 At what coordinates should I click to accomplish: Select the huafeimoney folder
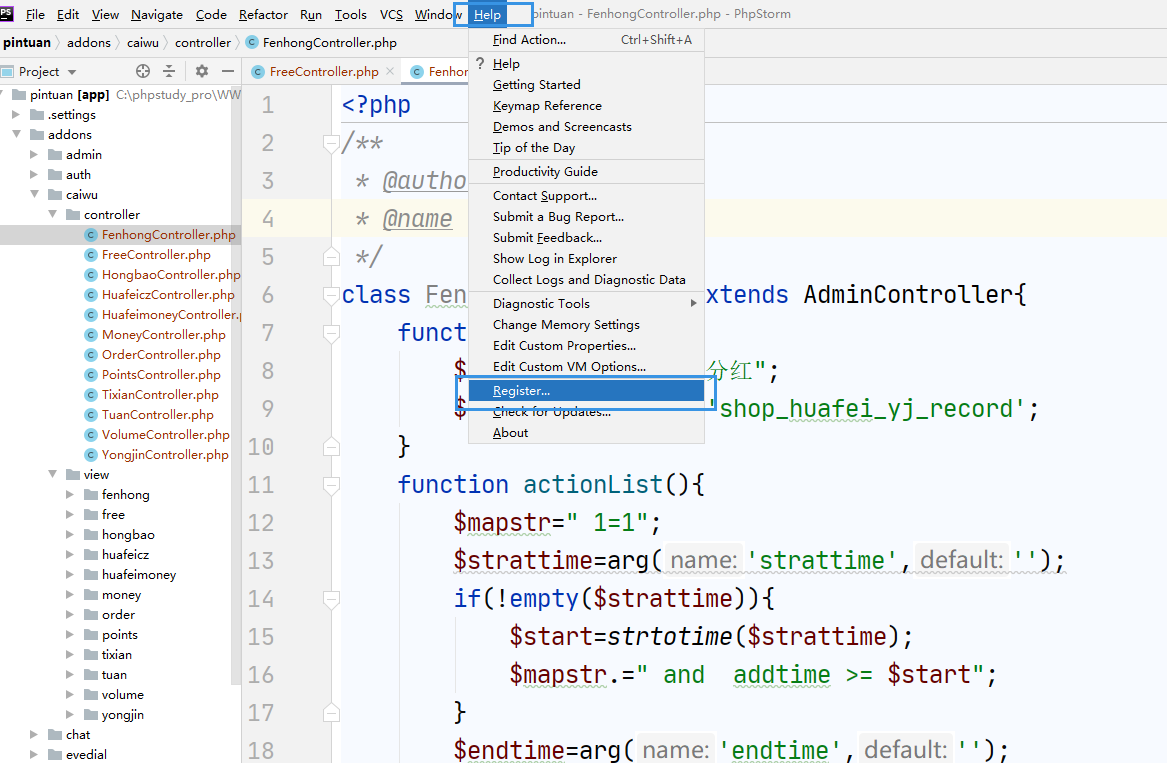coord(138,575)
